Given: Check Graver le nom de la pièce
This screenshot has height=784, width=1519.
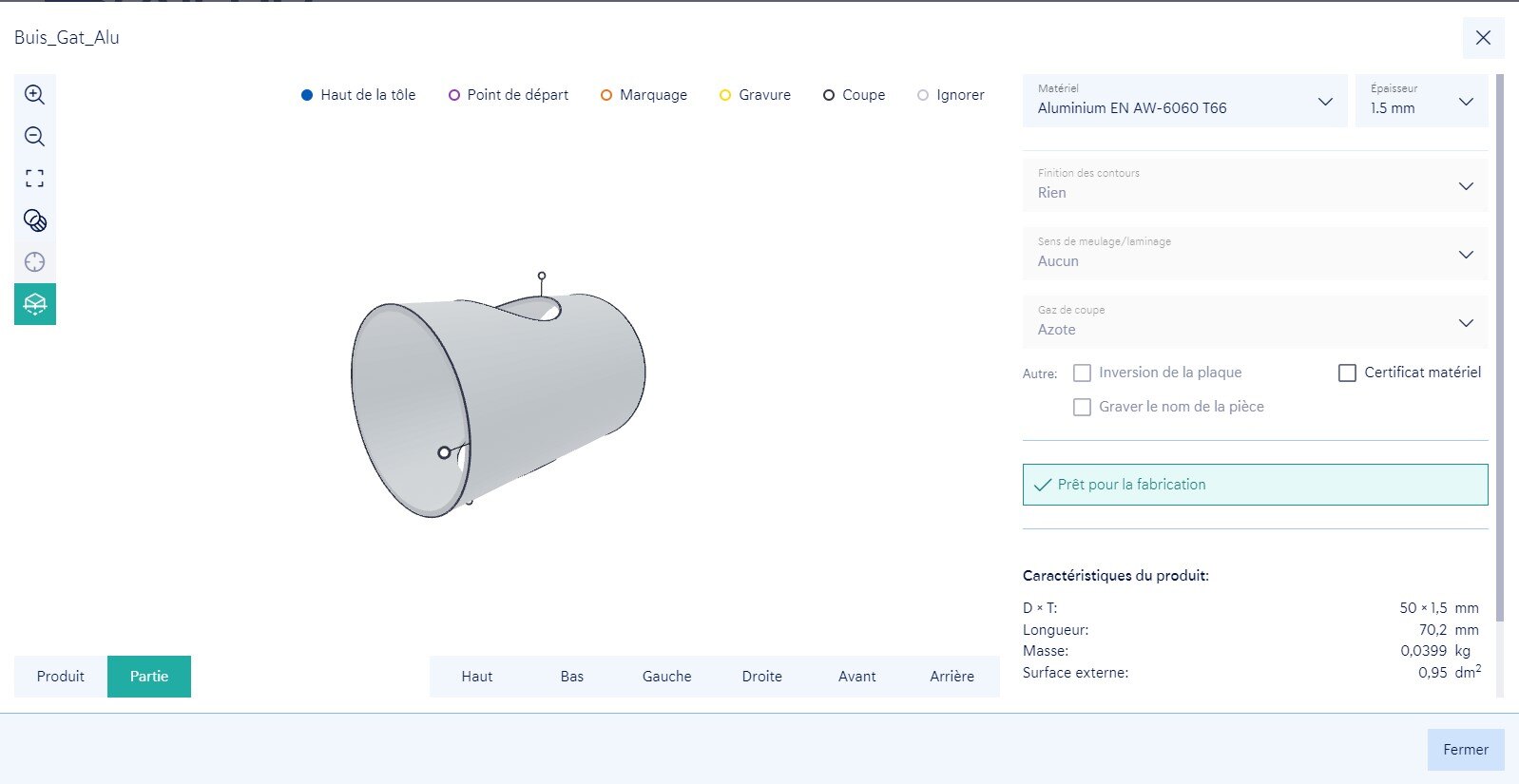Looking at the screenshot, I should coord(1082,408).
